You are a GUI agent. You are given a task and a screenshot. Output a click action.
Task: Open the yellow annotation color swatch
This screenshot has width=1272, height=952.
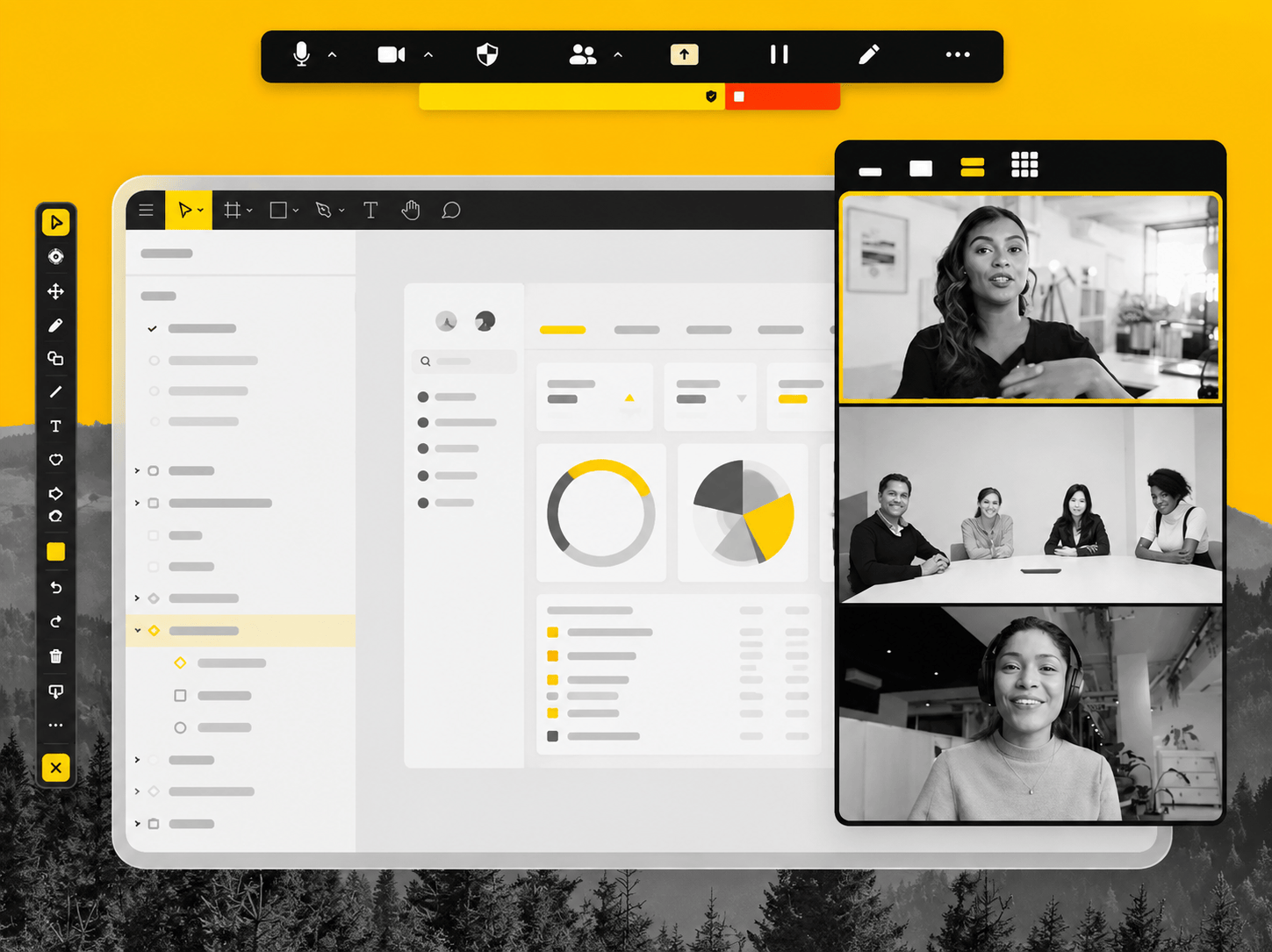coord(56,552)
